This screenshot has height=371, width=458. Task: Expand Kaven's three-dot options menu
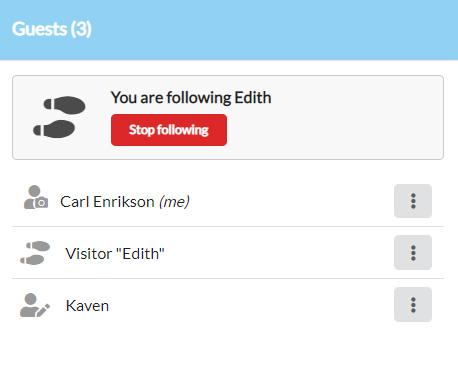(x=413, y=304)
